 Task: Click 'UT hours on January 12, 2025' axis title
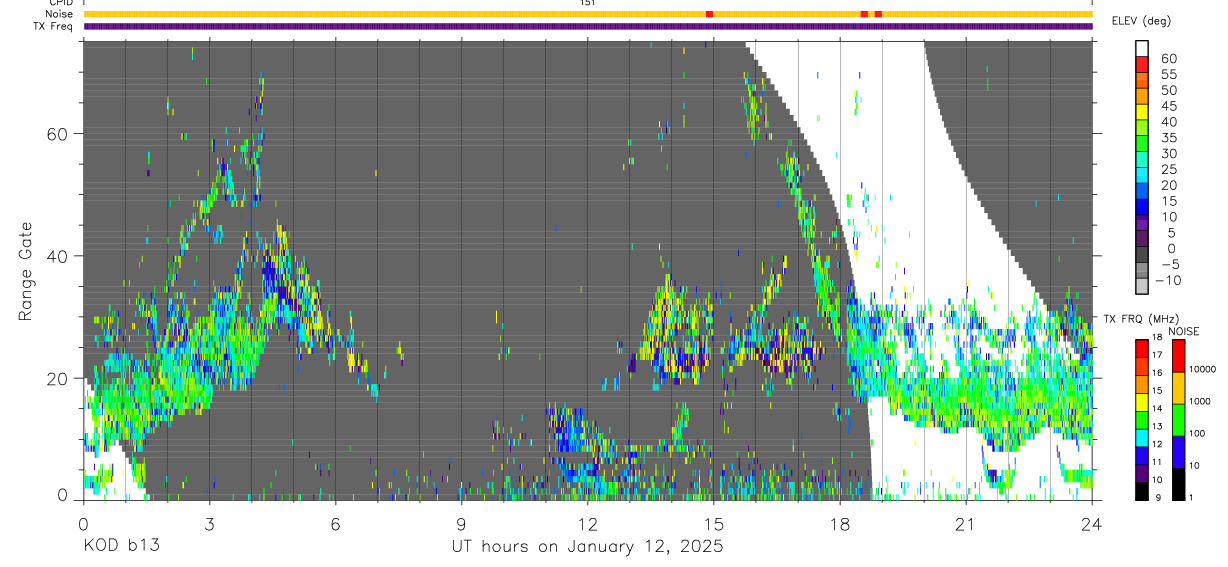tap(586, 547)
